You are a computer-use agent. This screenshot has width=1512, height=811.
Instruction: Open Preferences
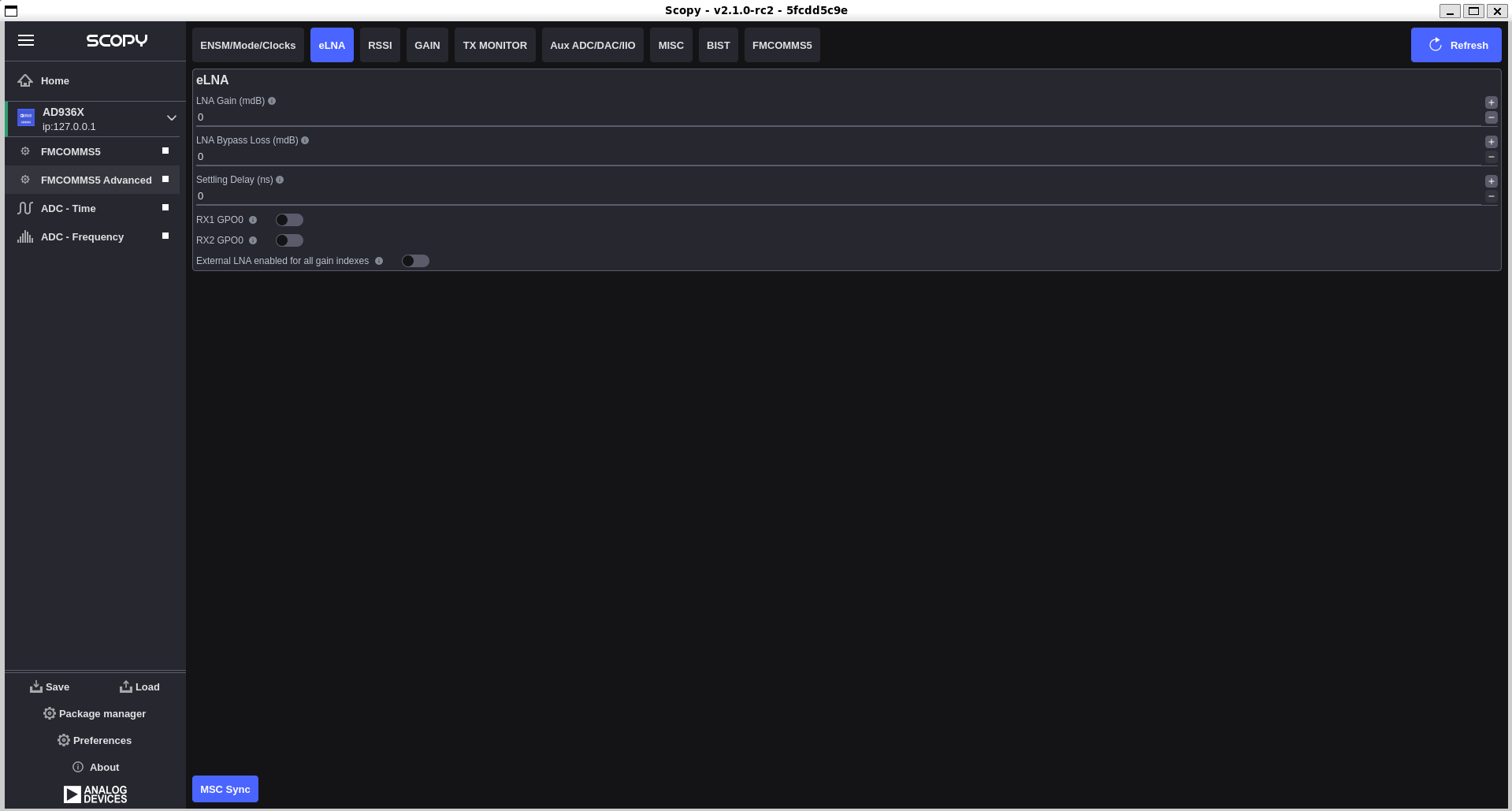[95, 740]
